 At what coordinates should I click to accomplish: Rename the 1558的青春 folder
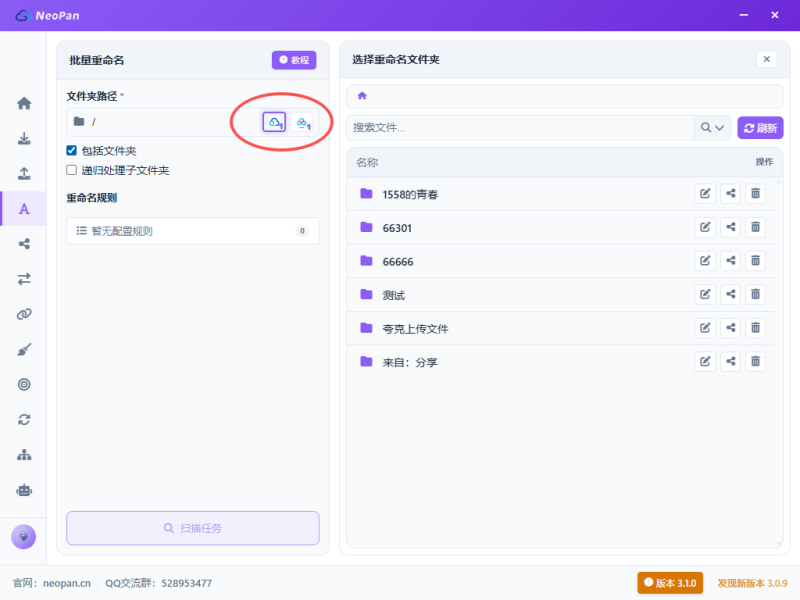coord(705,193)
